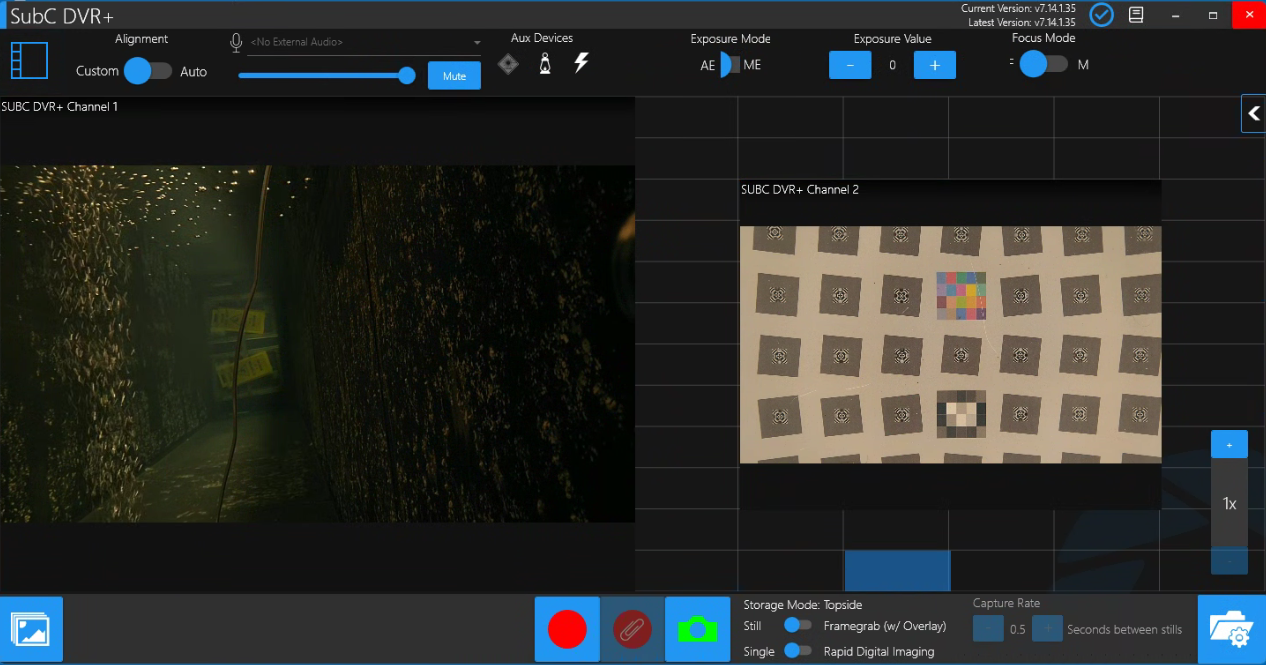
Task: Click the lightning strobe aux device icon
Action: tap(581, 63)
